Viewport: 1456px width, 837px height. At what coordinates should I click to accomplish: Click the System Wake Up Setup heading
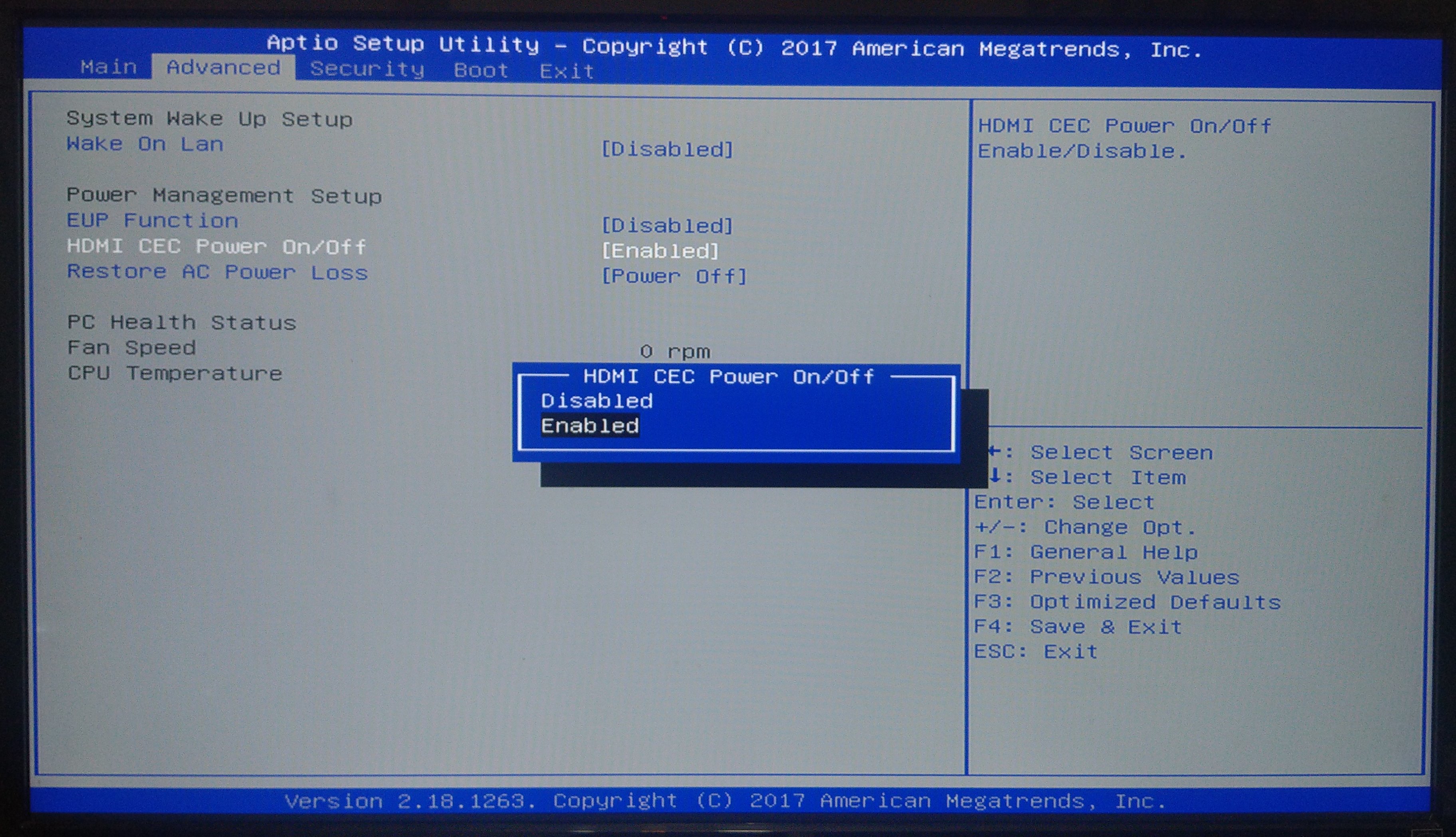[209, 119]
